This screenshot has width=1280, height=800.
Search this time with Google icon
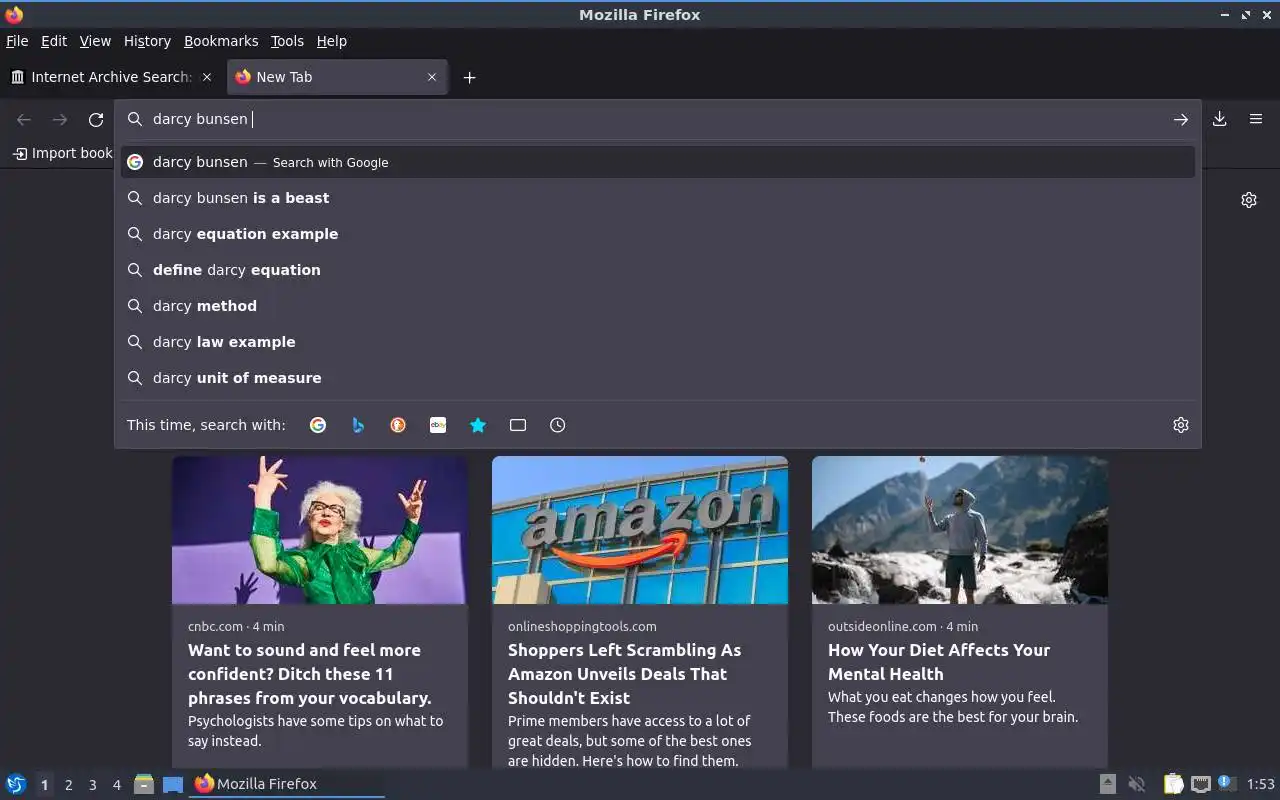coord(318,425)
